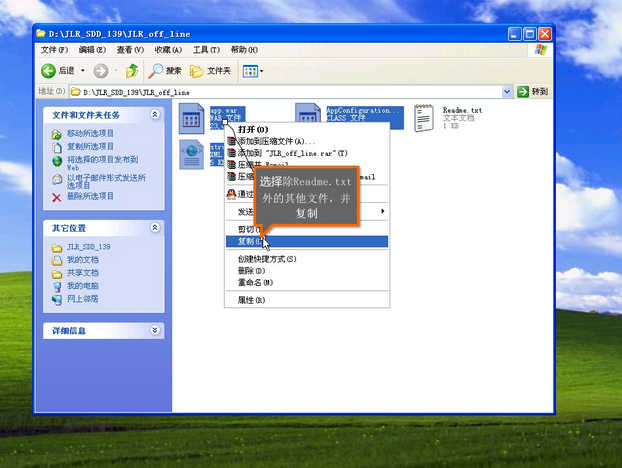Choose 删除(D) in the context menu
This screenshot has width=622, height=468.
click(307, 270)
